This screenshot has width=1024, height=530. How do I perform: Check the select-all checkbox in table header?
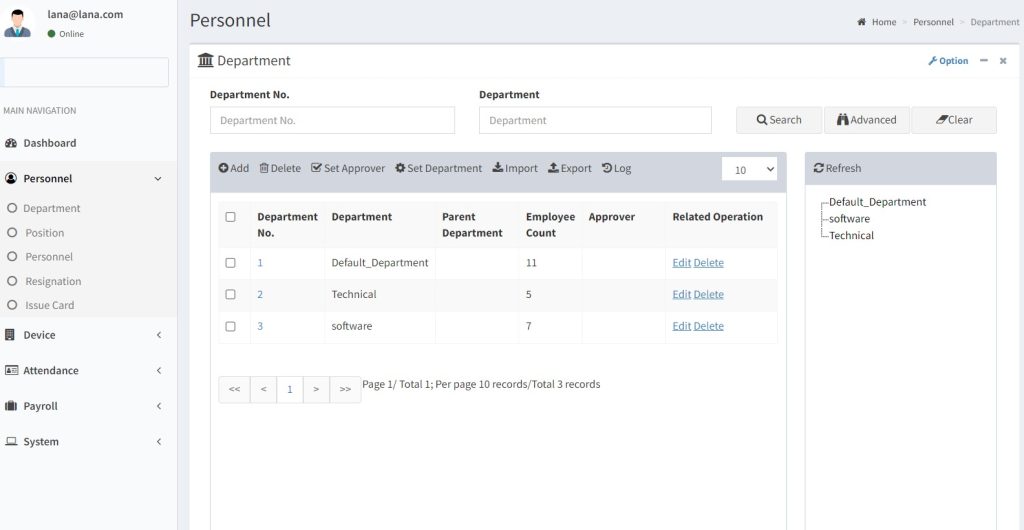click(230, 217)
